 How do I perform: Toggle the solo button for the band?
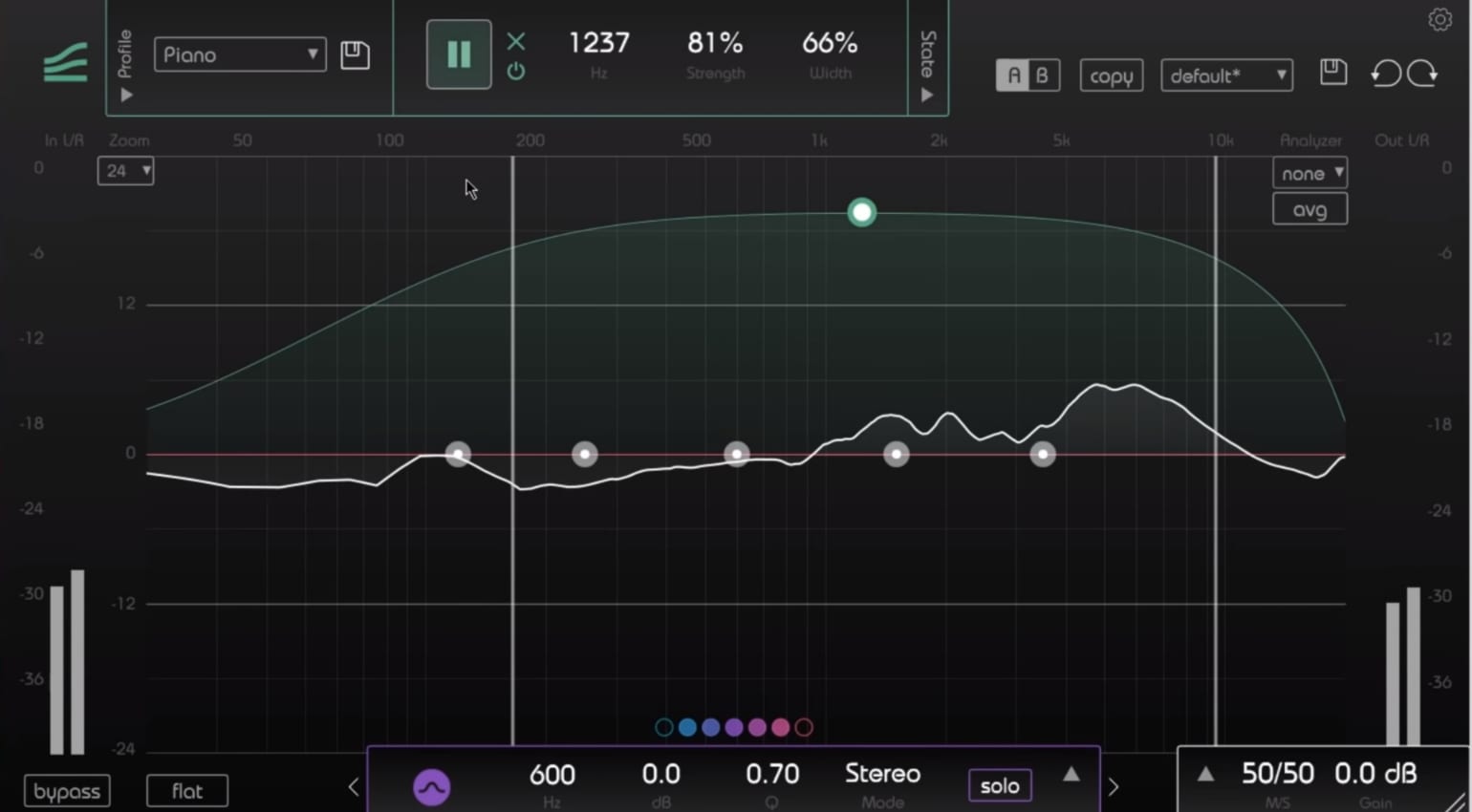(x=1000, y=785)
